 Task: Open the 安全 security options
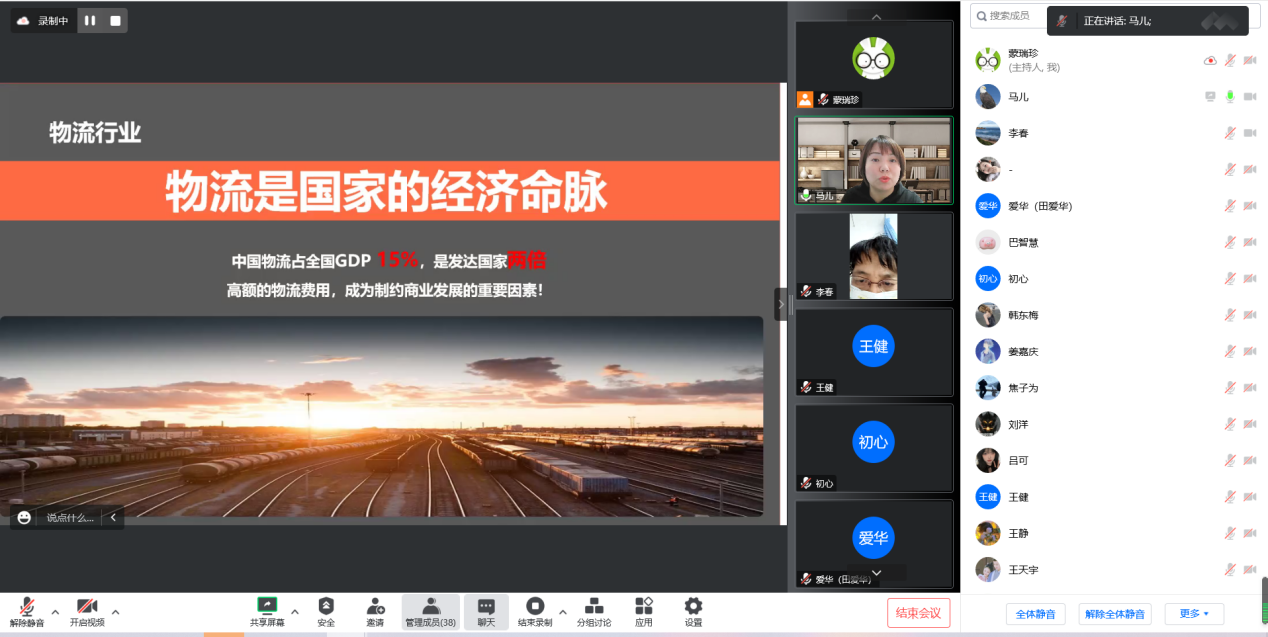tap(326, 611)
